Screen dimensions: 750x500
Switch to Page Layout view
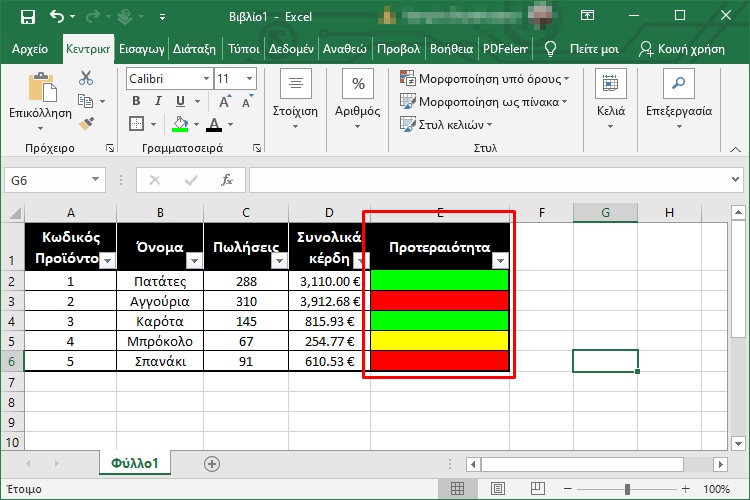[x=497, y=489]
